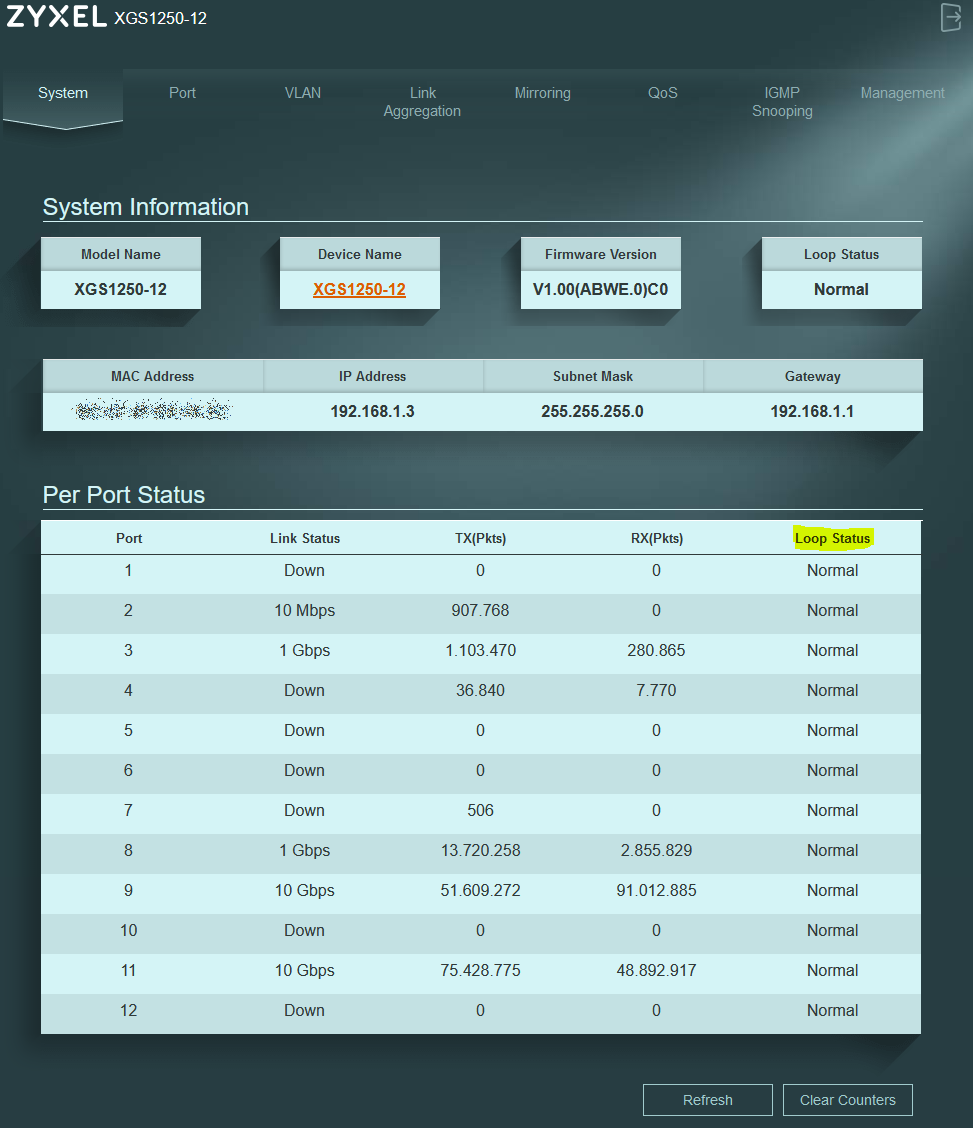The width and height of the screenshot is (973, 1128).
Task: Click the firmware version V1.00(ABWE.0)C0
Action: pyautogui.click(x=600, y=289)
